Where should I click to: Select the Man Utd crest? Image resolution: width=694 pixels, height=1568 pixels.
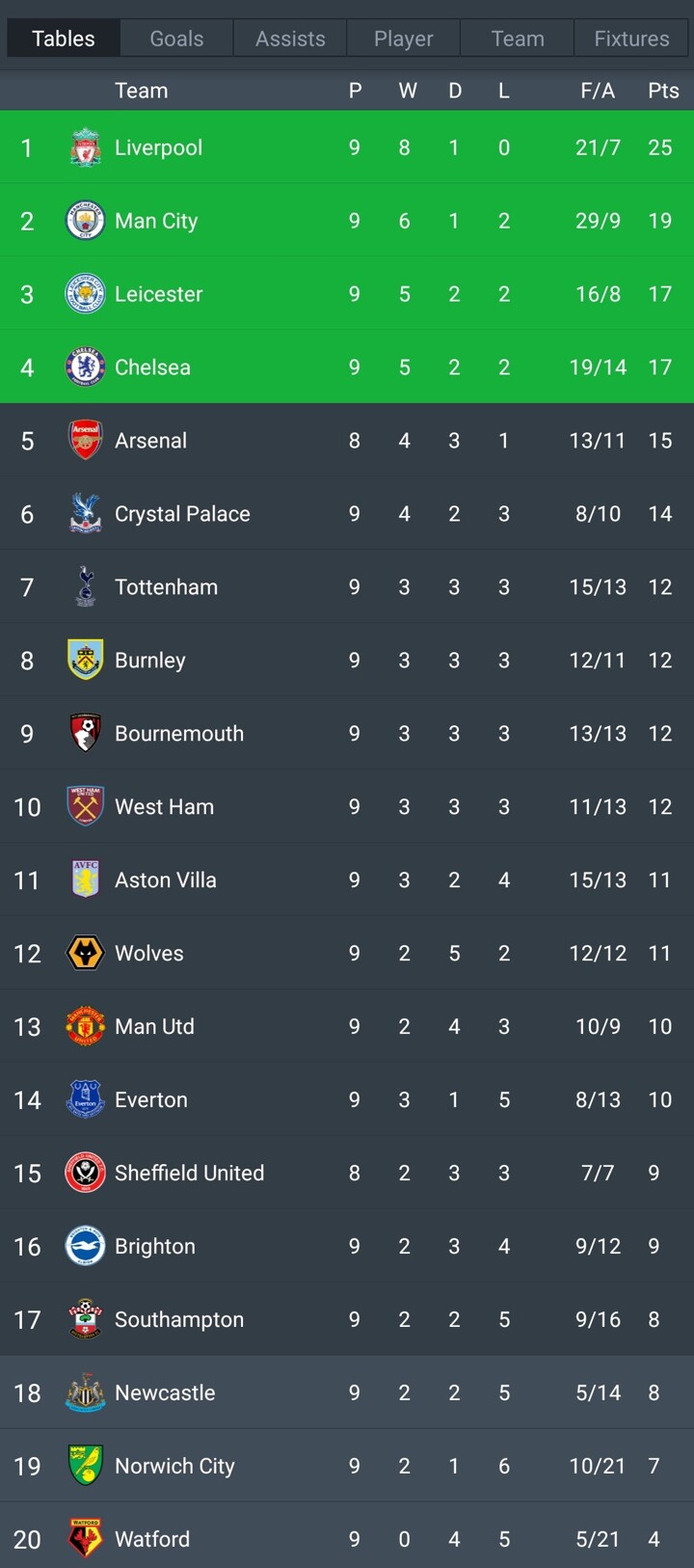tap(85, 1027)
